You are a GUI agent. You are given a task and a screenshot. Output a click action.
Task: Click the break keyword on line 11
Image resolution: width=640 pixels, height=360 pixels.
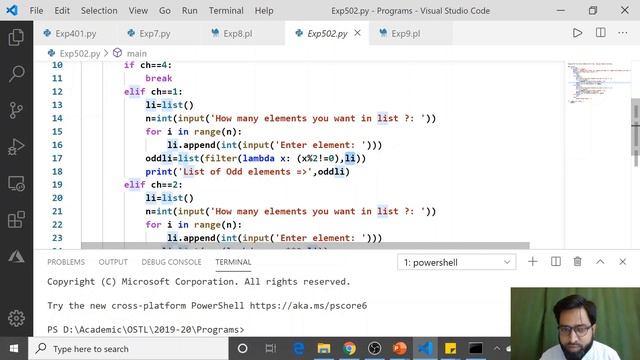(x=159, y=78)
